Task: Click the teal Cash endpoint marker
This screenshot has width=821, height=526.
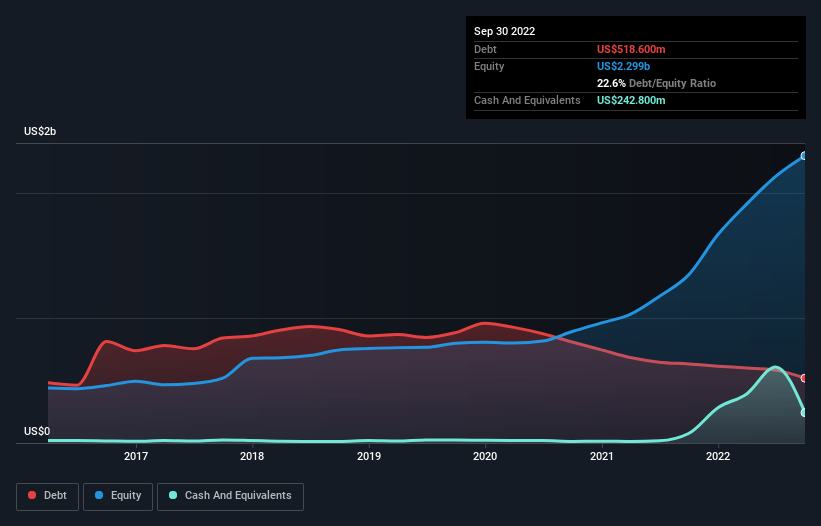Action: pos(804,412)
